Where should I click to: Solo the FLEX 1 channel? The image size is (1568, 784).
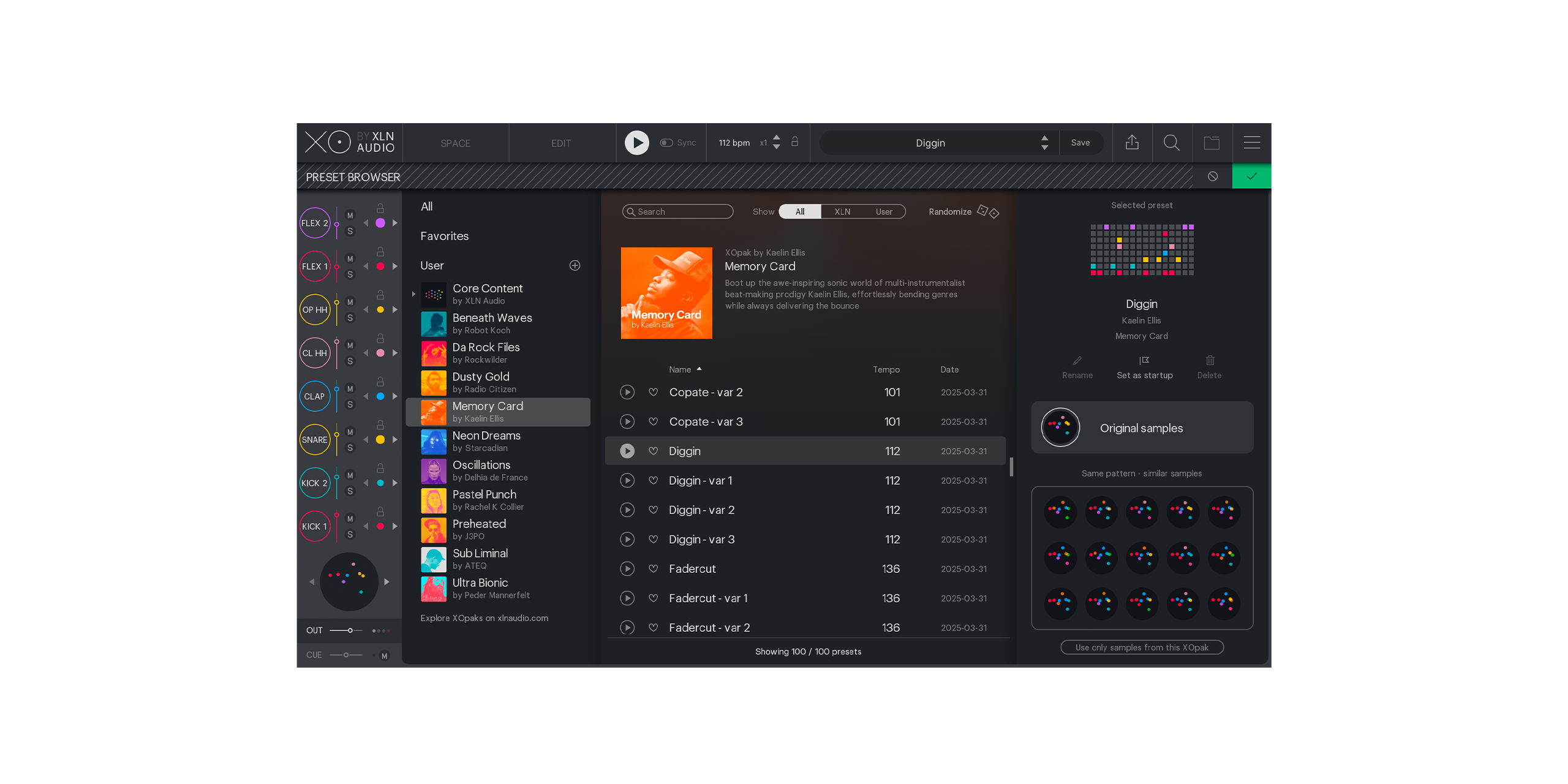tap(350, 274)
